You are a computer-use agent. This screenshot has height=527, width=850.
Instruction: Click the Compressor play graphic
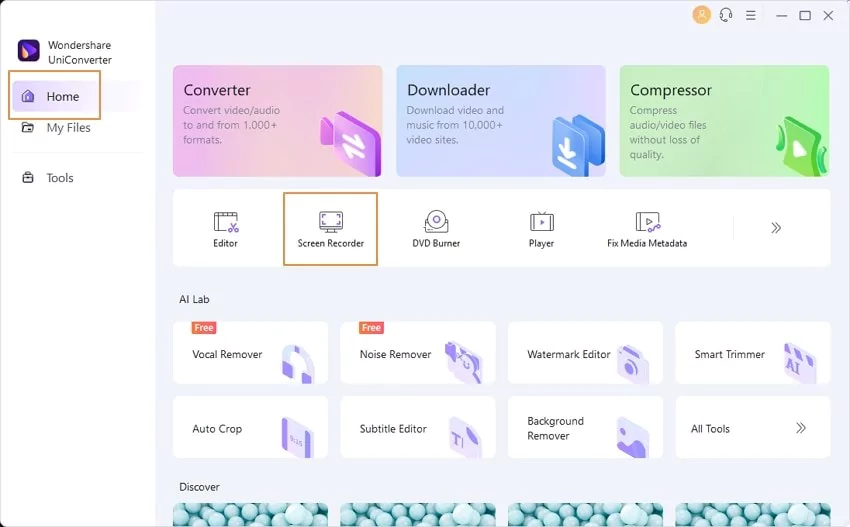(x=801, y=146)
